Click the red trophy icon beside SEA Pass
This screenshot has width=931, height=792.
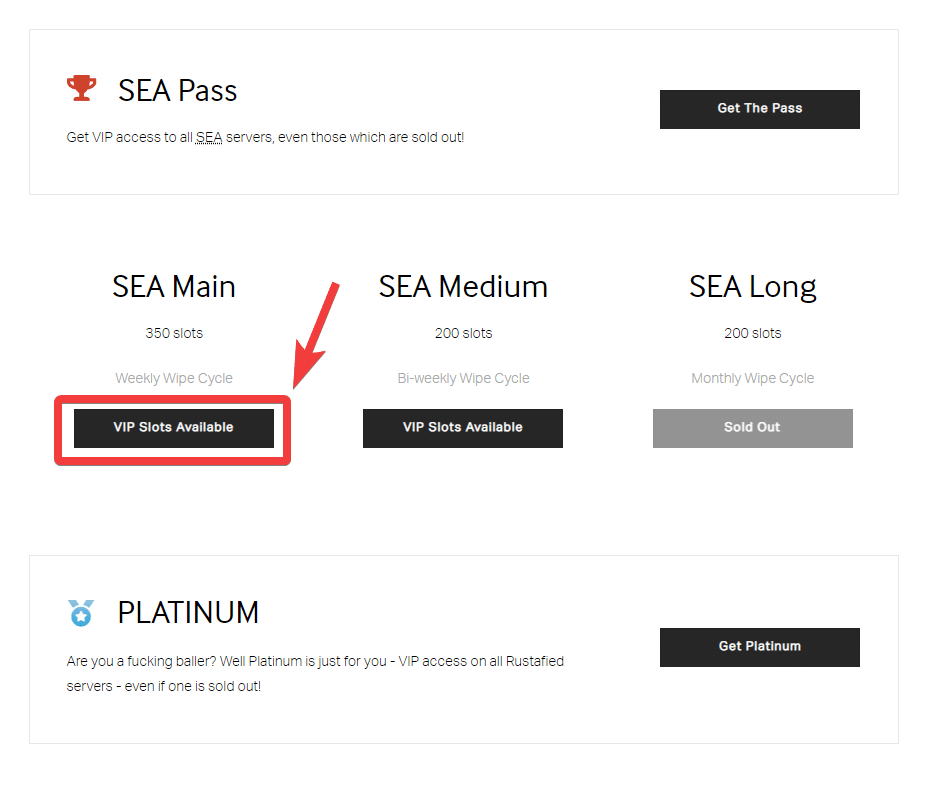(82, 89)
